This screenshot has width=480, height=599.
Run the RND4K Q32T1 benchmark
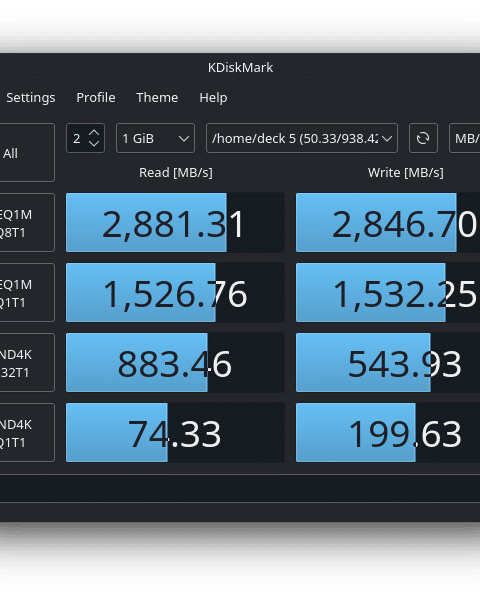tap(27, 363)
